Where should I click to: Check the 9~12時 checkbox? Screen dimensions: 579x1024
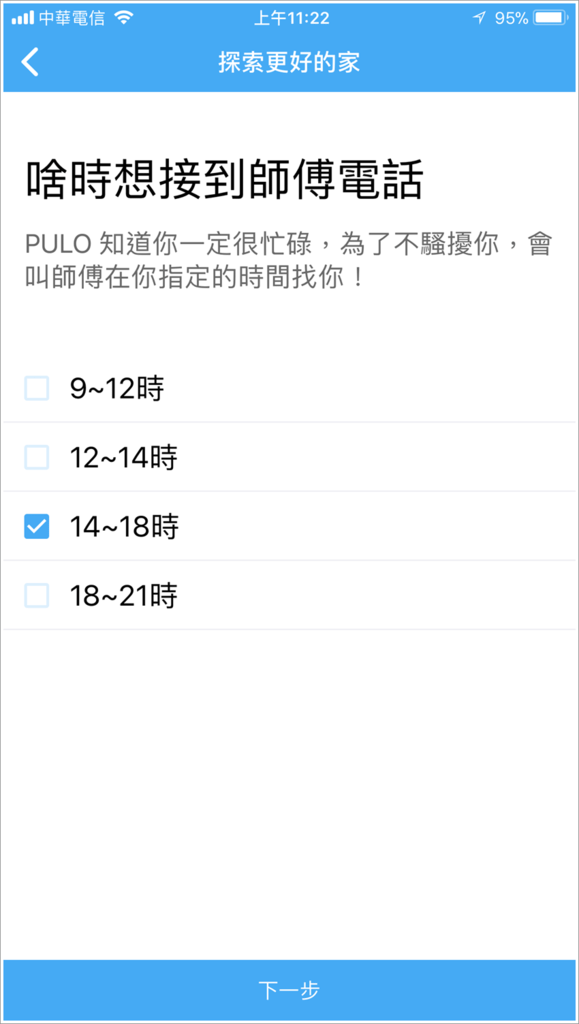(37, 389)
